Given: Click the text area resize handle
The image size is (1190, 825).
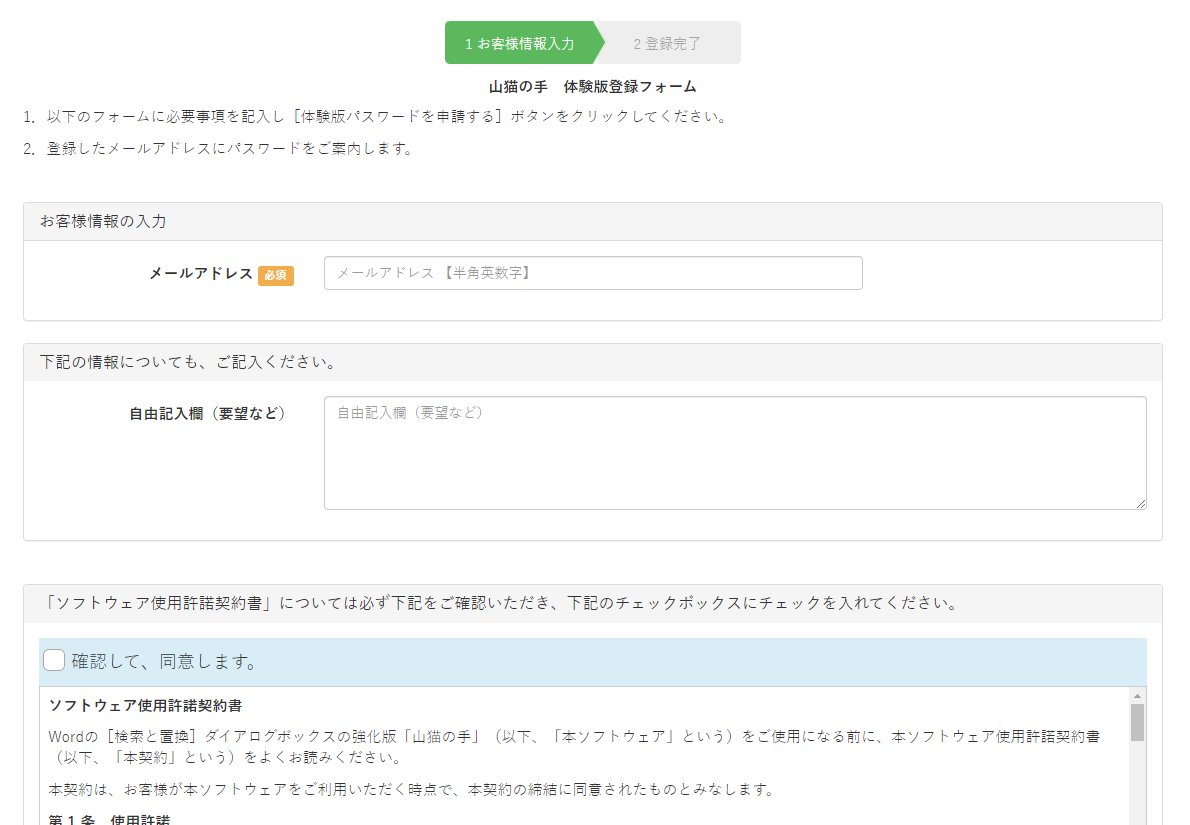Looking at the screenshot, I should [1140, 503].
